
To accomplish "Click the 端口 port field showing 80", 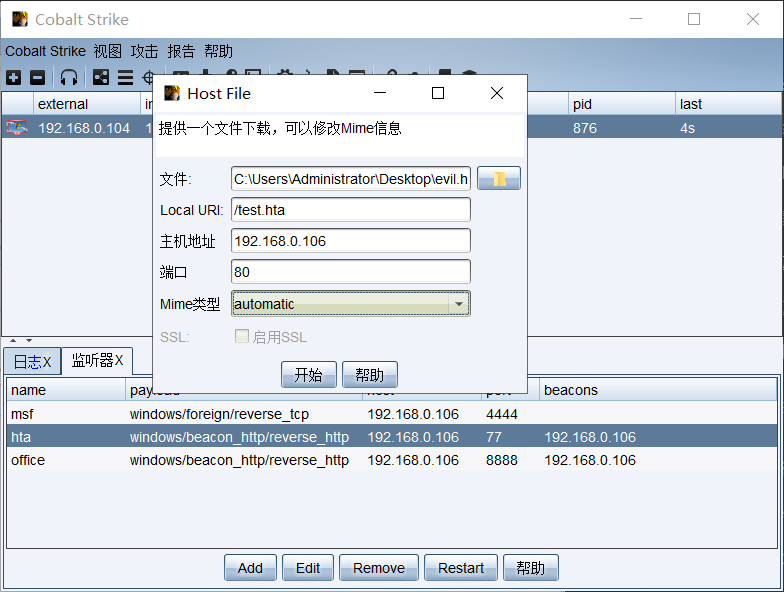I will pos(350,272).
